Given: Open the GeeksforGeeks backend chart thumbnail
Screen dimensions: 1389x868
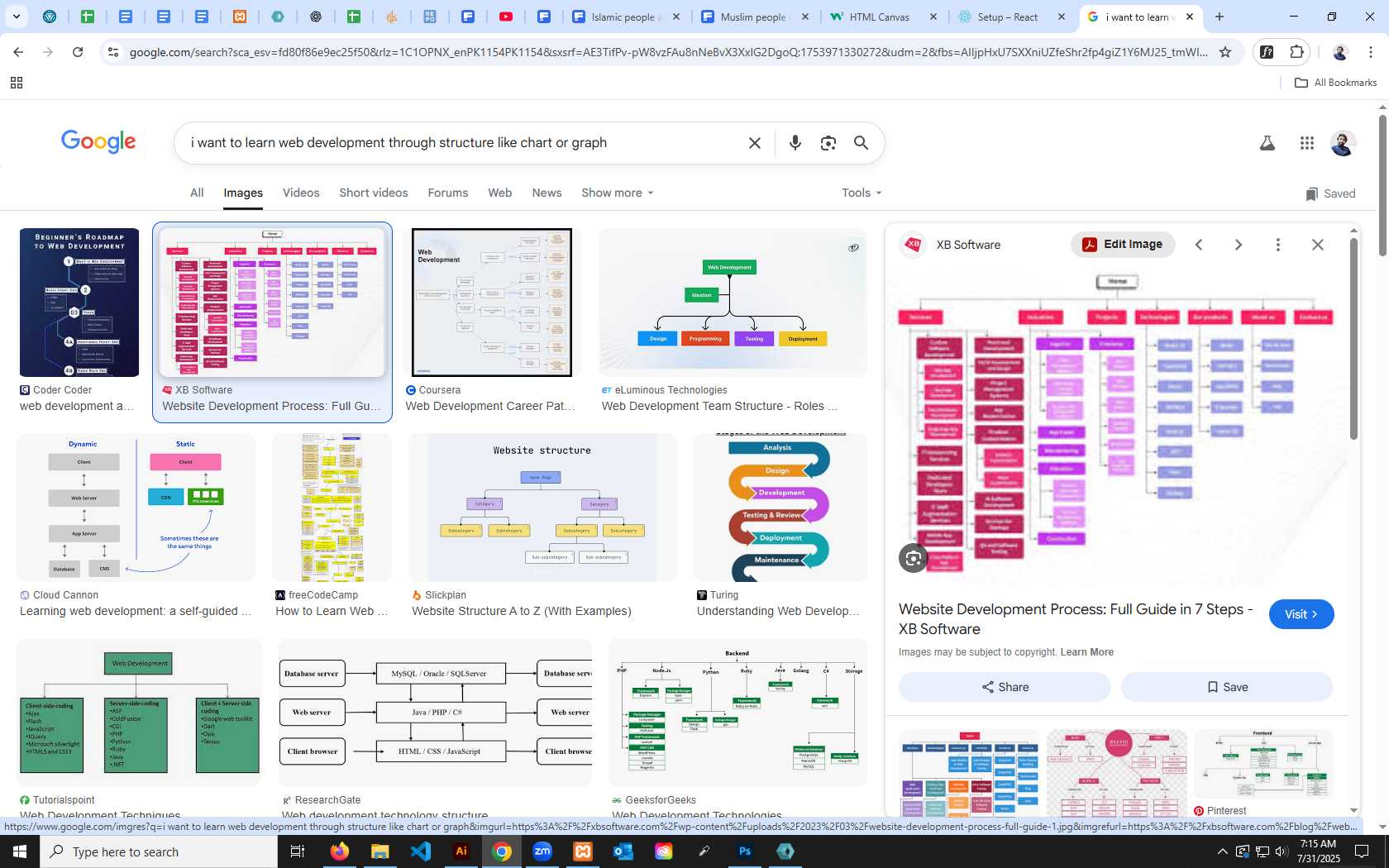Looking at the screenshot, I should point(738,713).
